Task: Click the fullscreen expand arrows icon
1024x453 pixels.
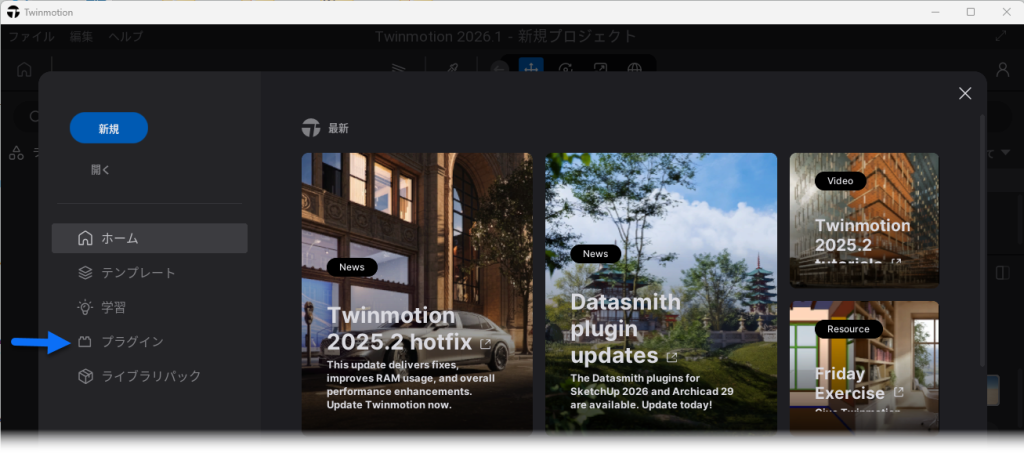Action: point(1002,37)
